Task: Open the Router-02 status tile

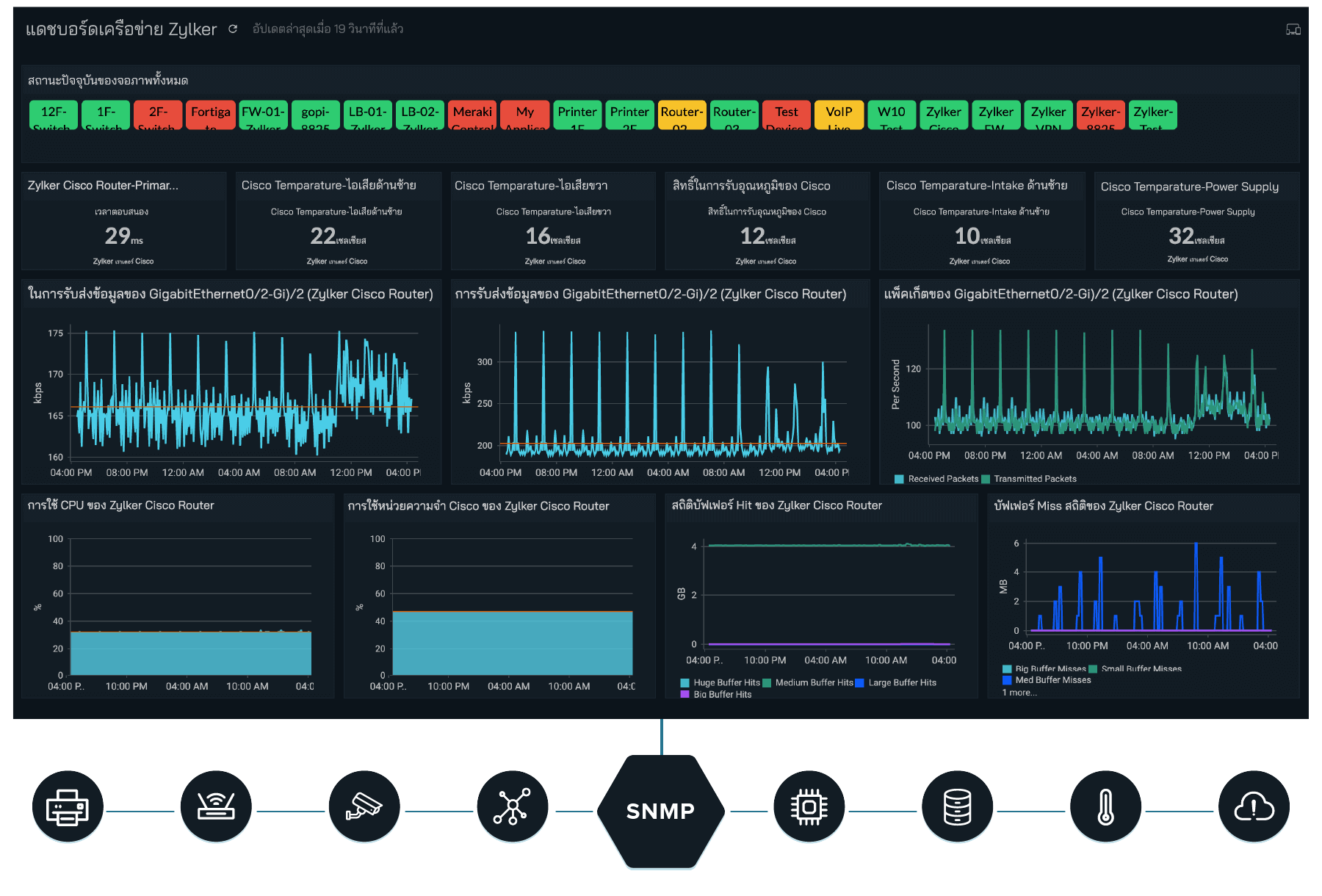Action: 682,115
